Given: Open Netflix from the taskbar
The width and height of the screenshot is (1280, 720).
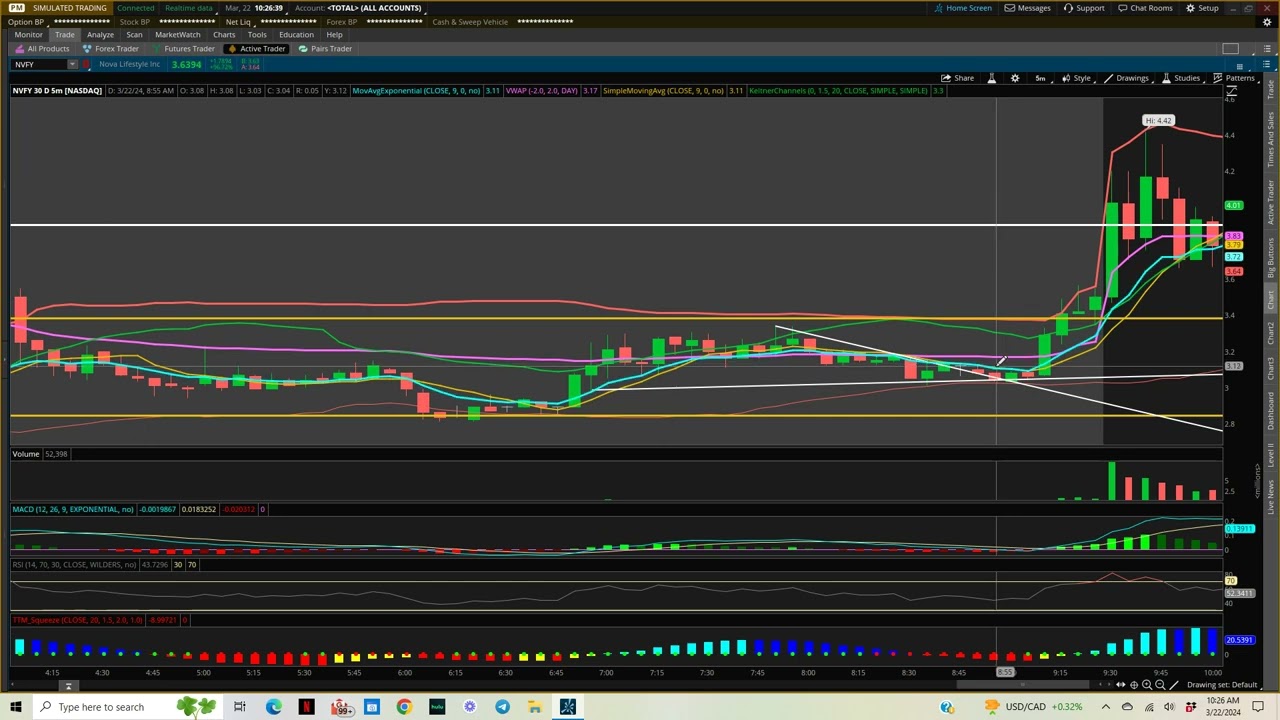Looking at the screenshot, I should tap(306, 707).
